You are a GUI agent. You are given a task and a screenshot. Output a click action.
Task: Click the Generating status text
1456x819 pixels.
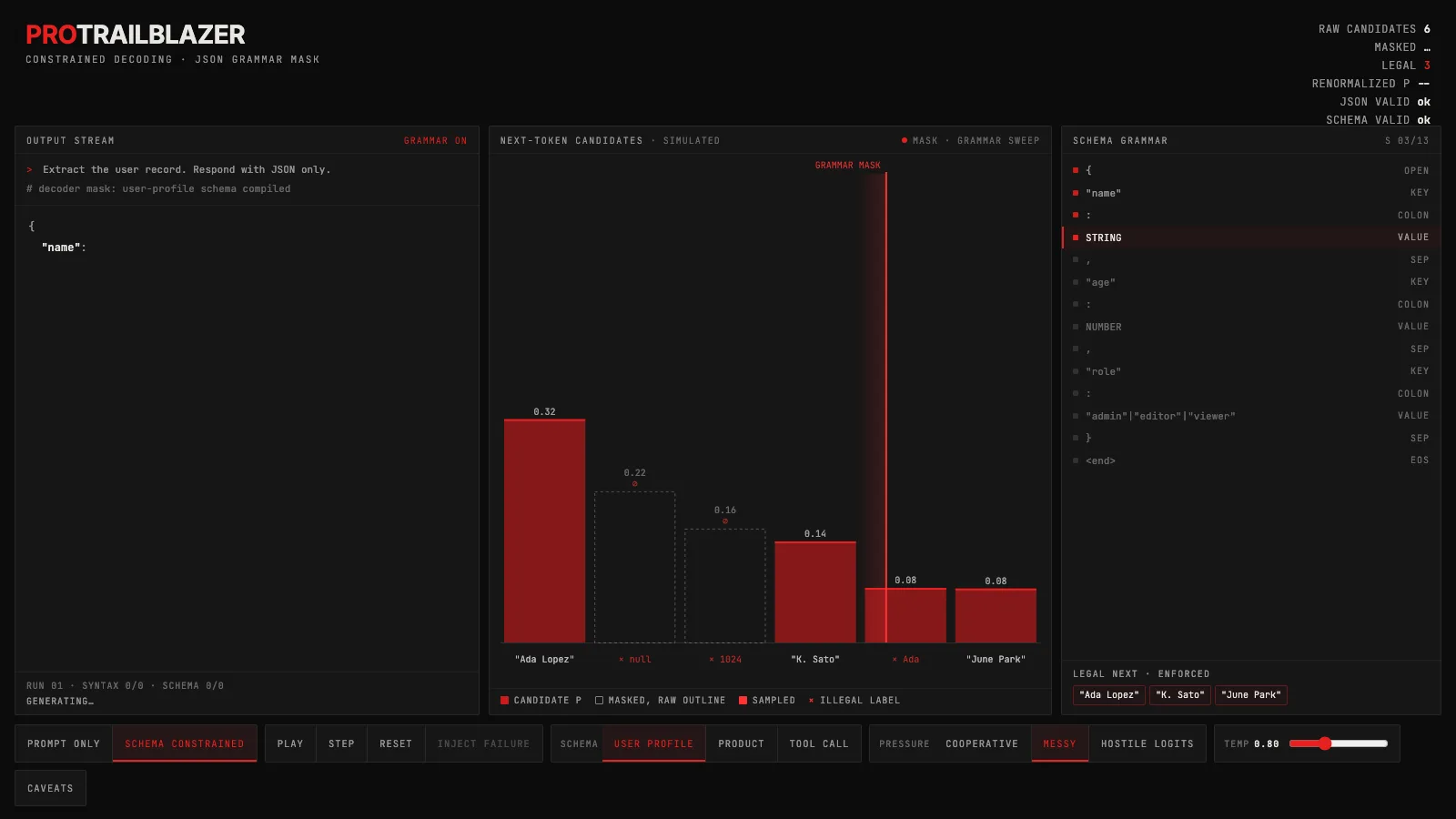60,702
